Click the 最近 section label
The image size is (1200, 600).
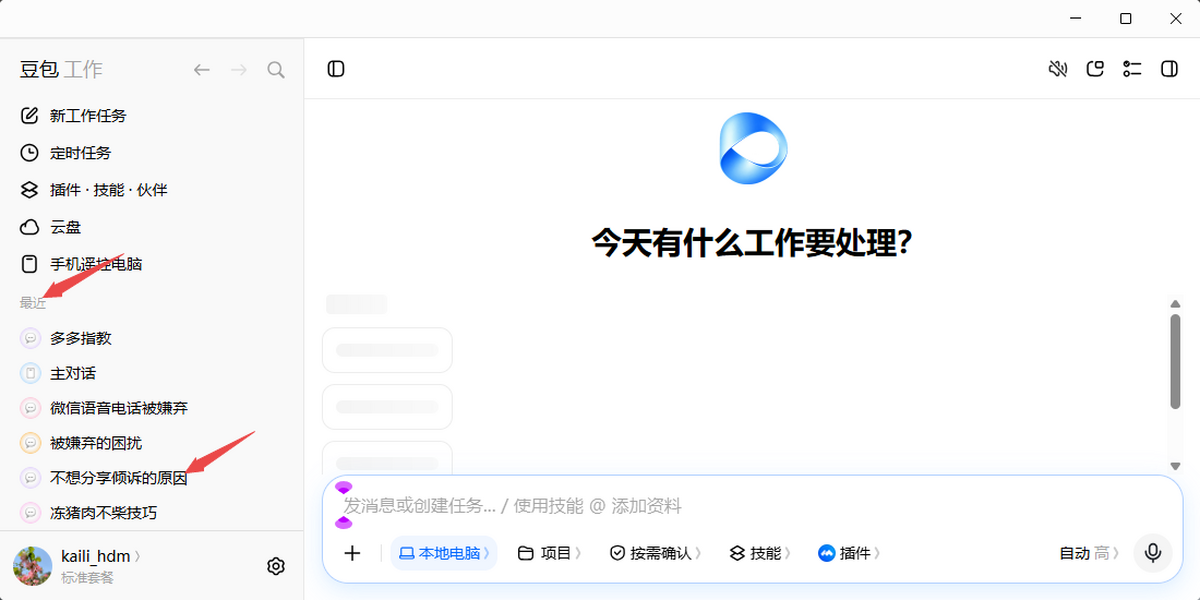[x=33, y=303]
